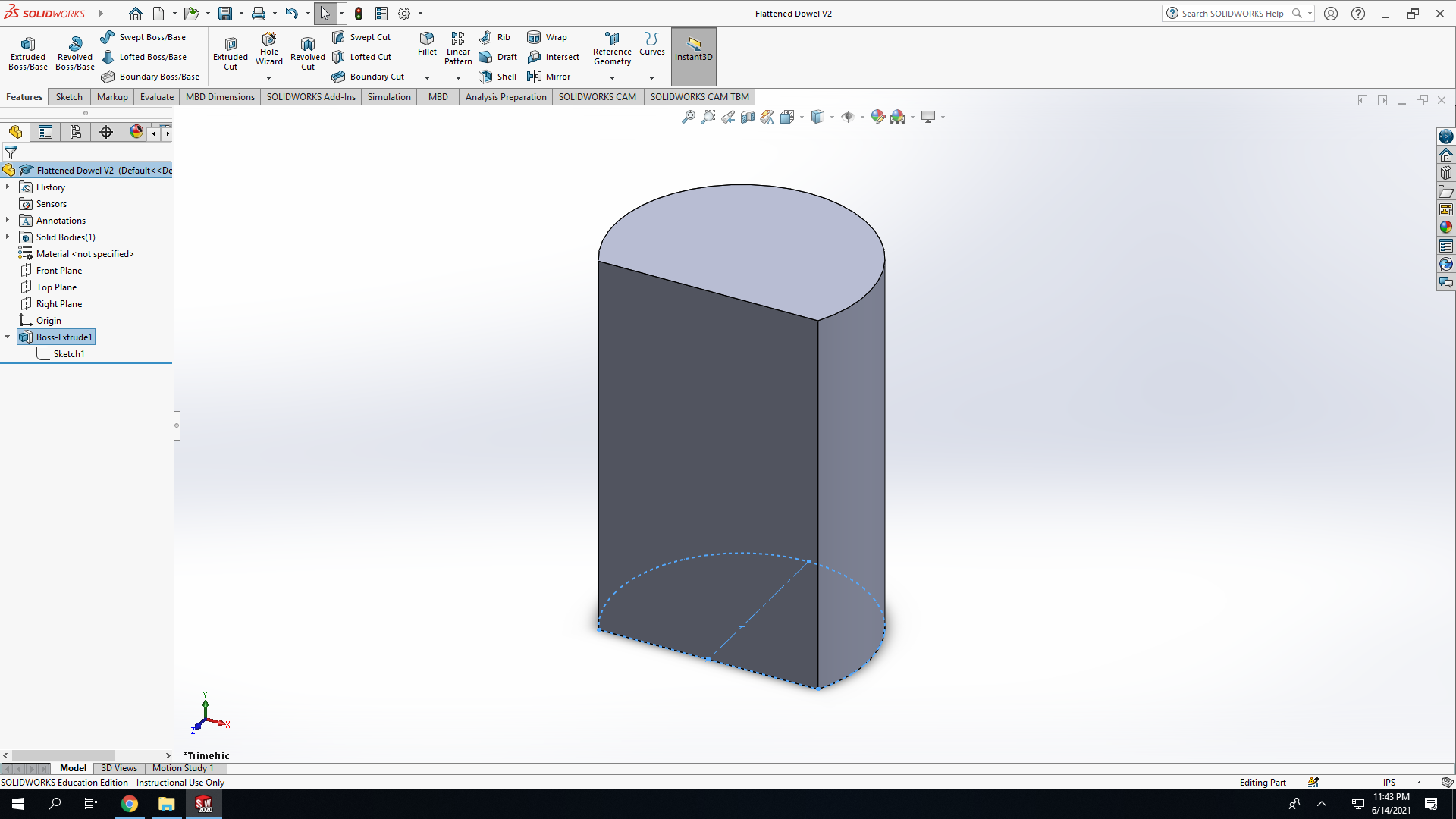
Task: Click the Rib tool
Action: 495,37
